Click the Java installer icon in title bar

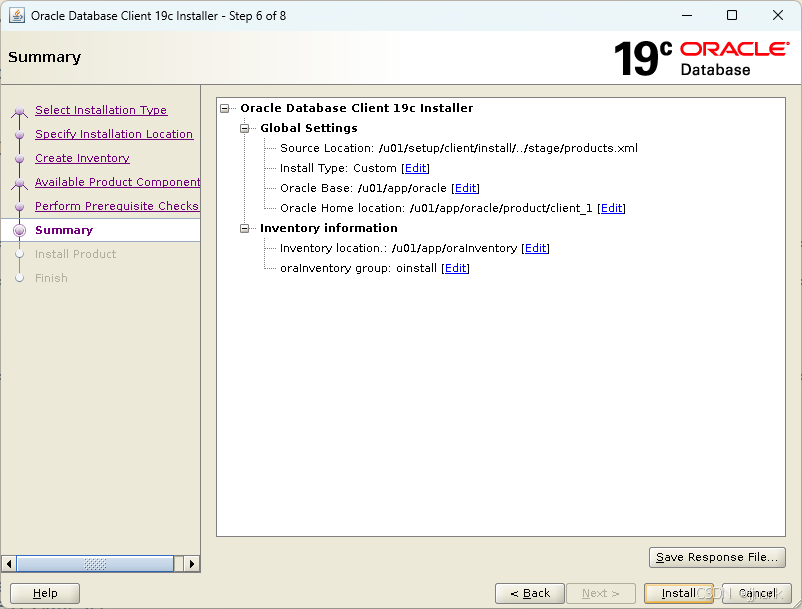pyautogui.click(x=16, y=15)
